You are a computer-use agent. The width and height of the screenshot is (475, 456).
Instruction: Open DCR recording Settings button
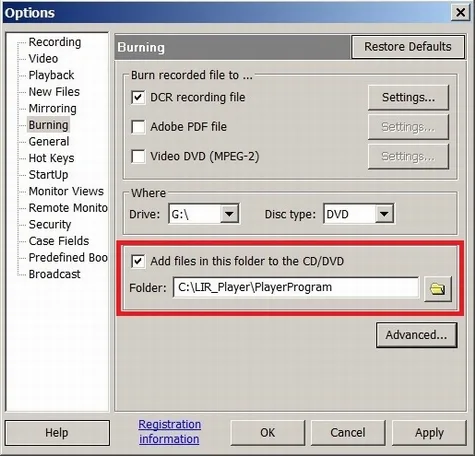click(x=408, y=97)
